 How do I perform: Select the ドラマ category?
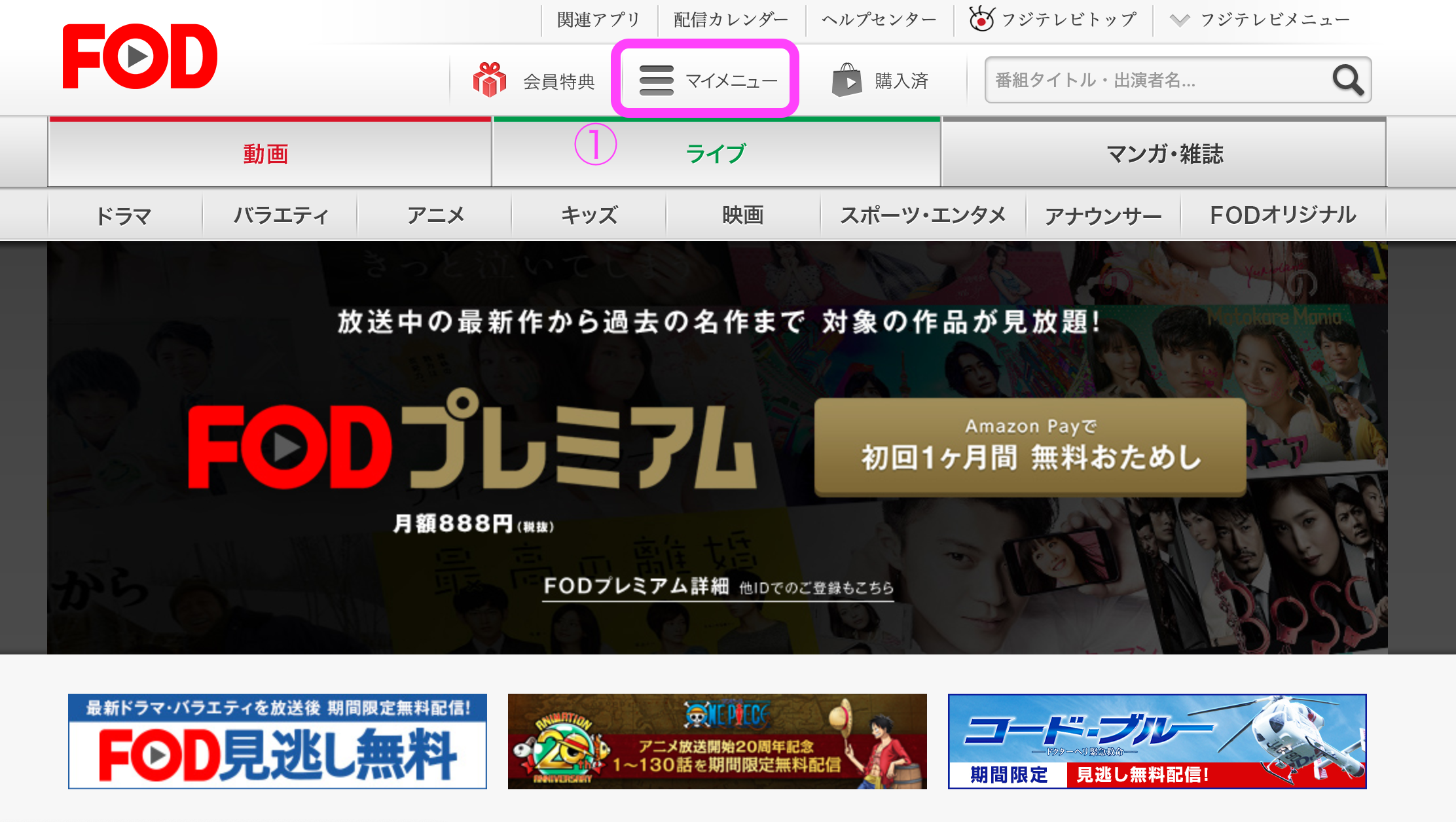point(124,215)
